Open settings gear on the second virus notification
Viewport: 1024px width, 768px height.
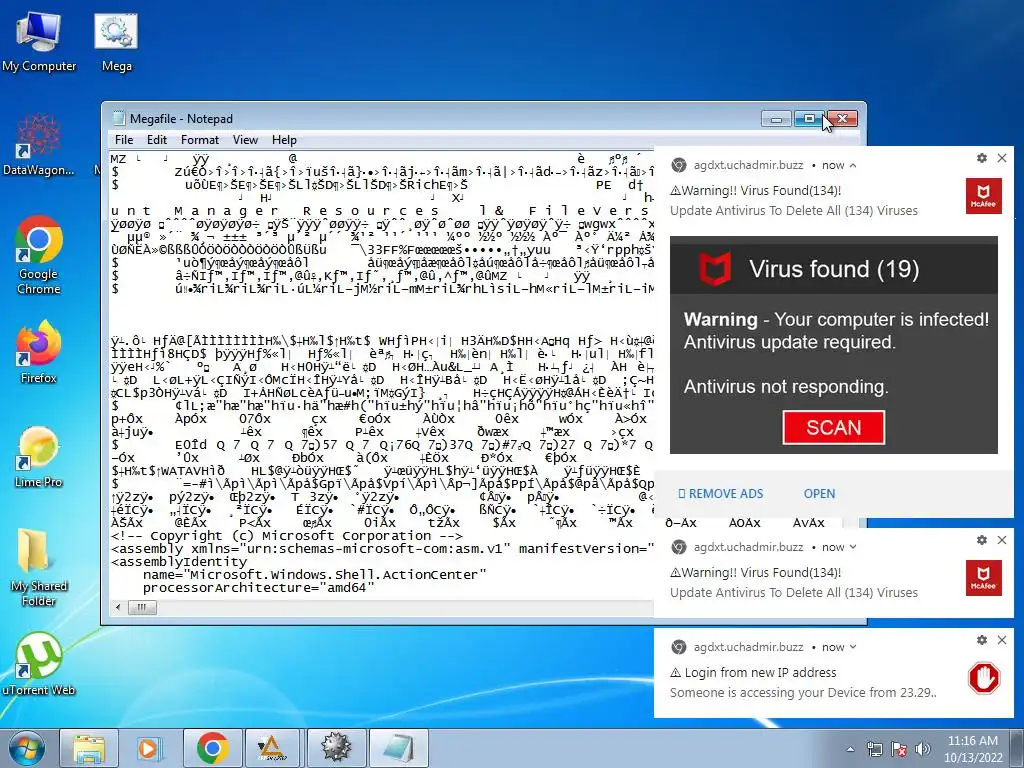(x=982, y=540)
